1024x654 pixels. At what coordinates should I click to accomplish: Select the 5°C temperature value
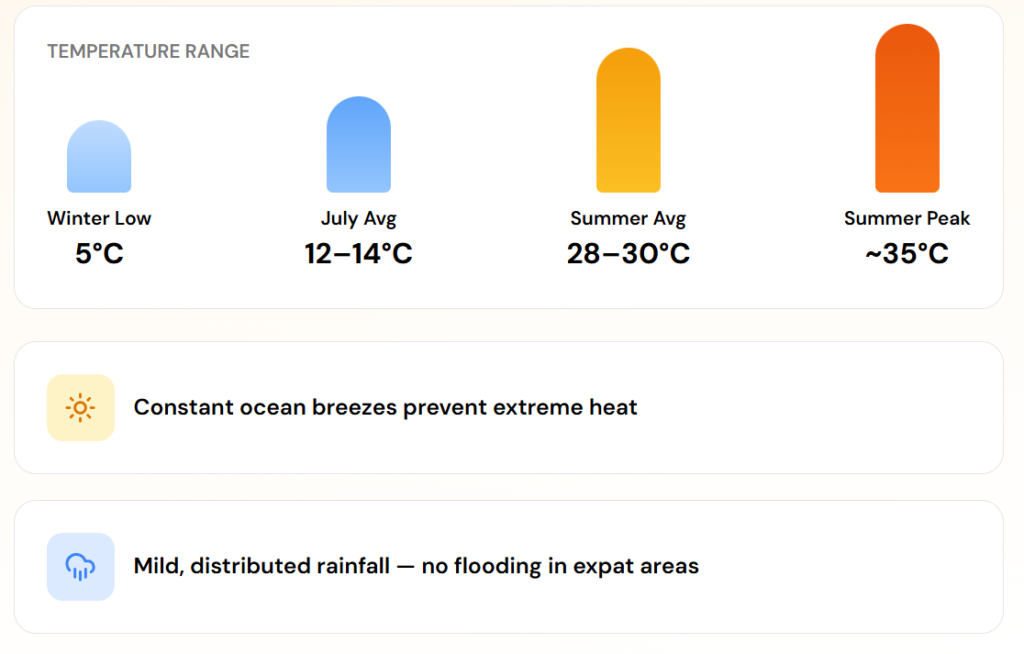[x=99, y=254]
